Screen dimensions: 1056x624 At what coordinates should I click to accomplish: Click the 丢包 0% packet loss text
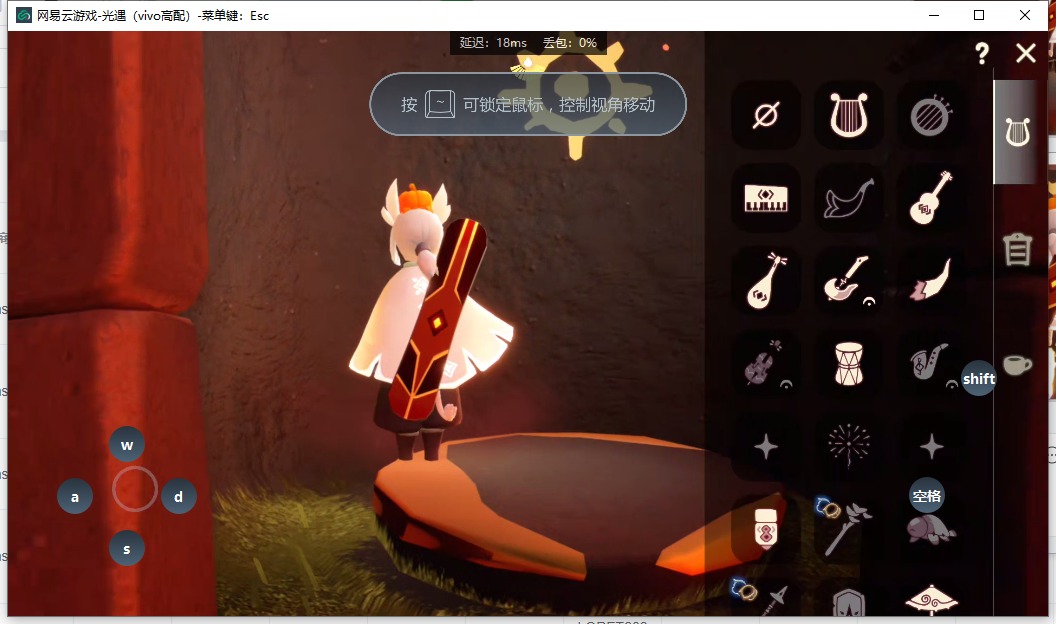point(570,42)
